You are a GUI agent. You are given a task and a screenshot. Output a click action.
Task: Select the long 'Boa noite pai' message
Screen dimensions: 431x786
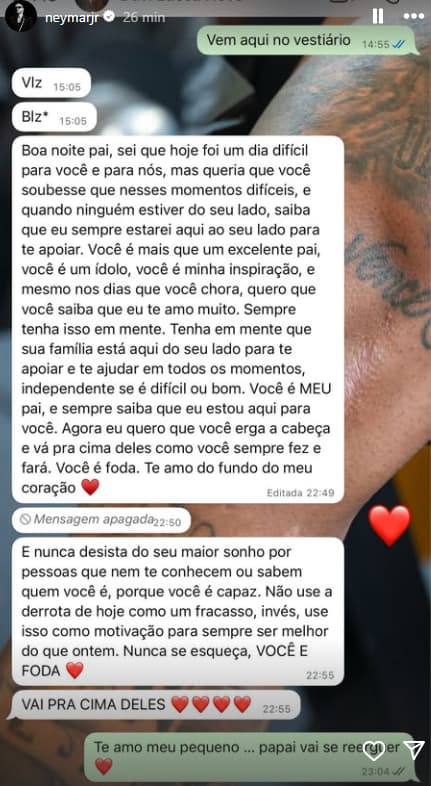[178, 319]
